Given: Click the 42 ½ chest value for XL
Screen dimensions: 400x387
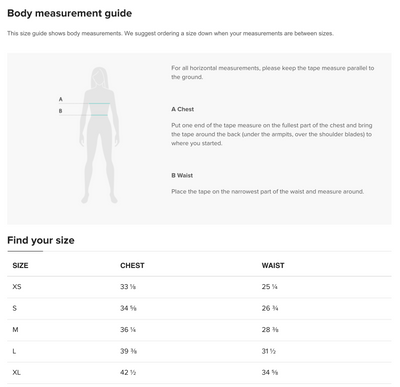Looking at the screenshot, I should tap(128, 373).
